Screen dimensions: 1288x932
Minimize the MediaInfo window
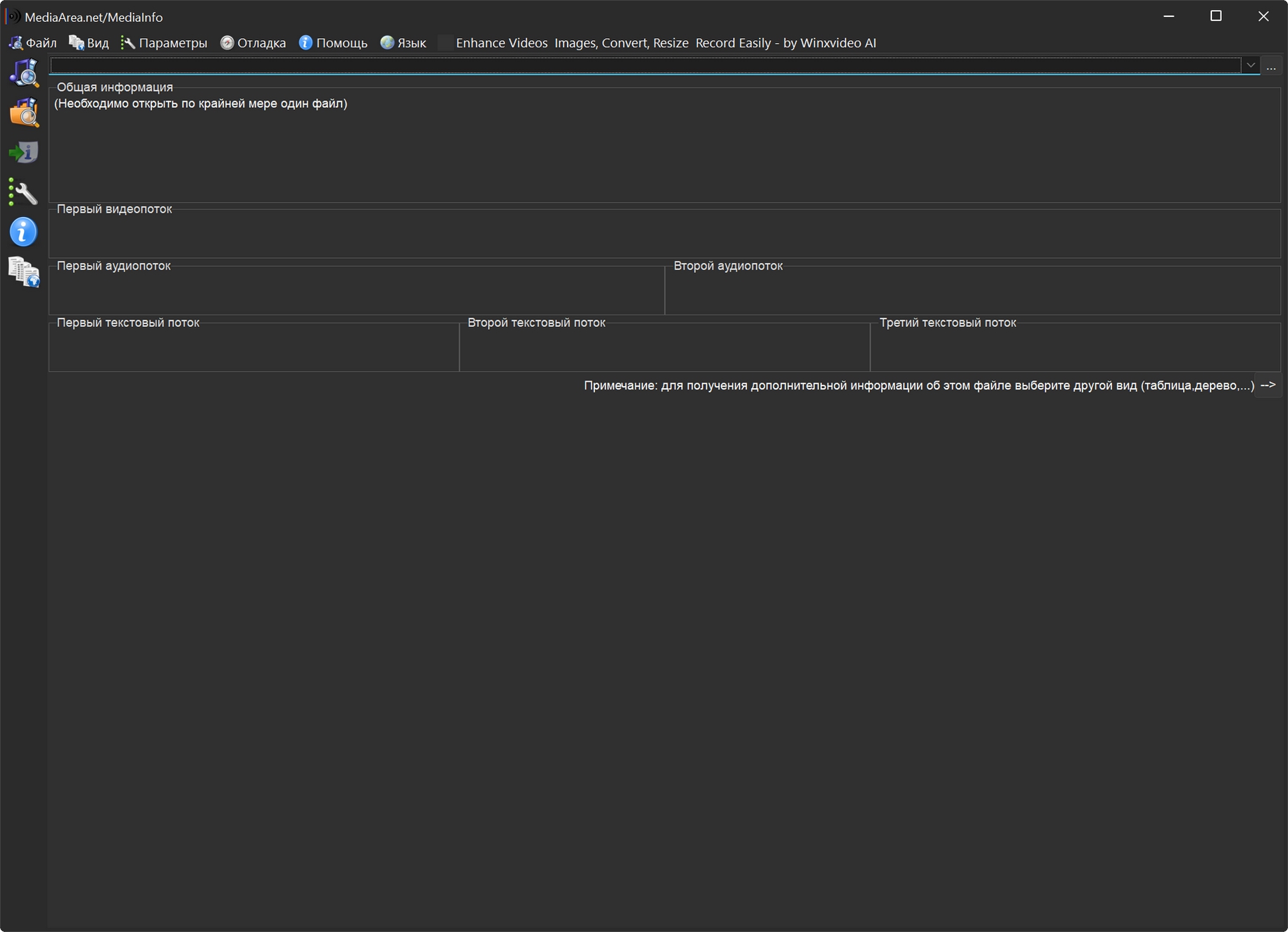1168,16
